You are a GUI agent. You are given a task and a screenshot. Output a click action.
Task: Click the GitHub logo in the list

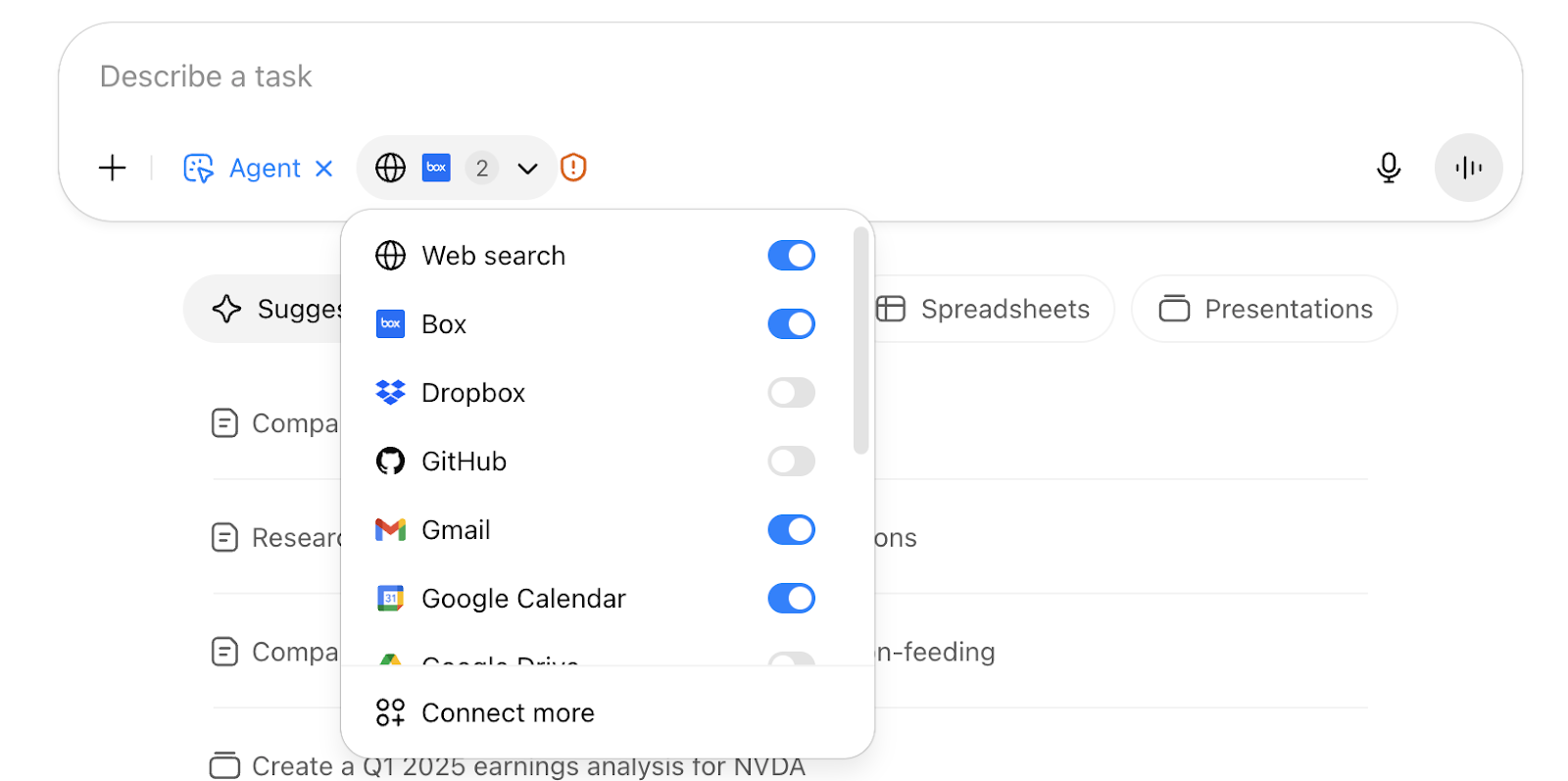(x=390, y=461)
